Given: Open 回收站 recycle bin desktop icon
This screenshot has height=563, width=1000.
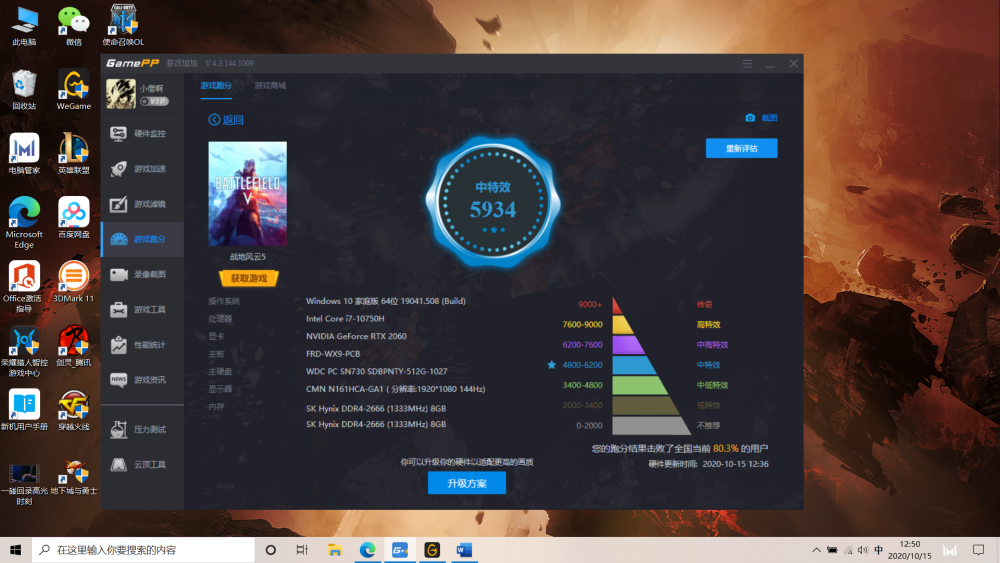Looking at the screenshot, I should coord(24,90).
